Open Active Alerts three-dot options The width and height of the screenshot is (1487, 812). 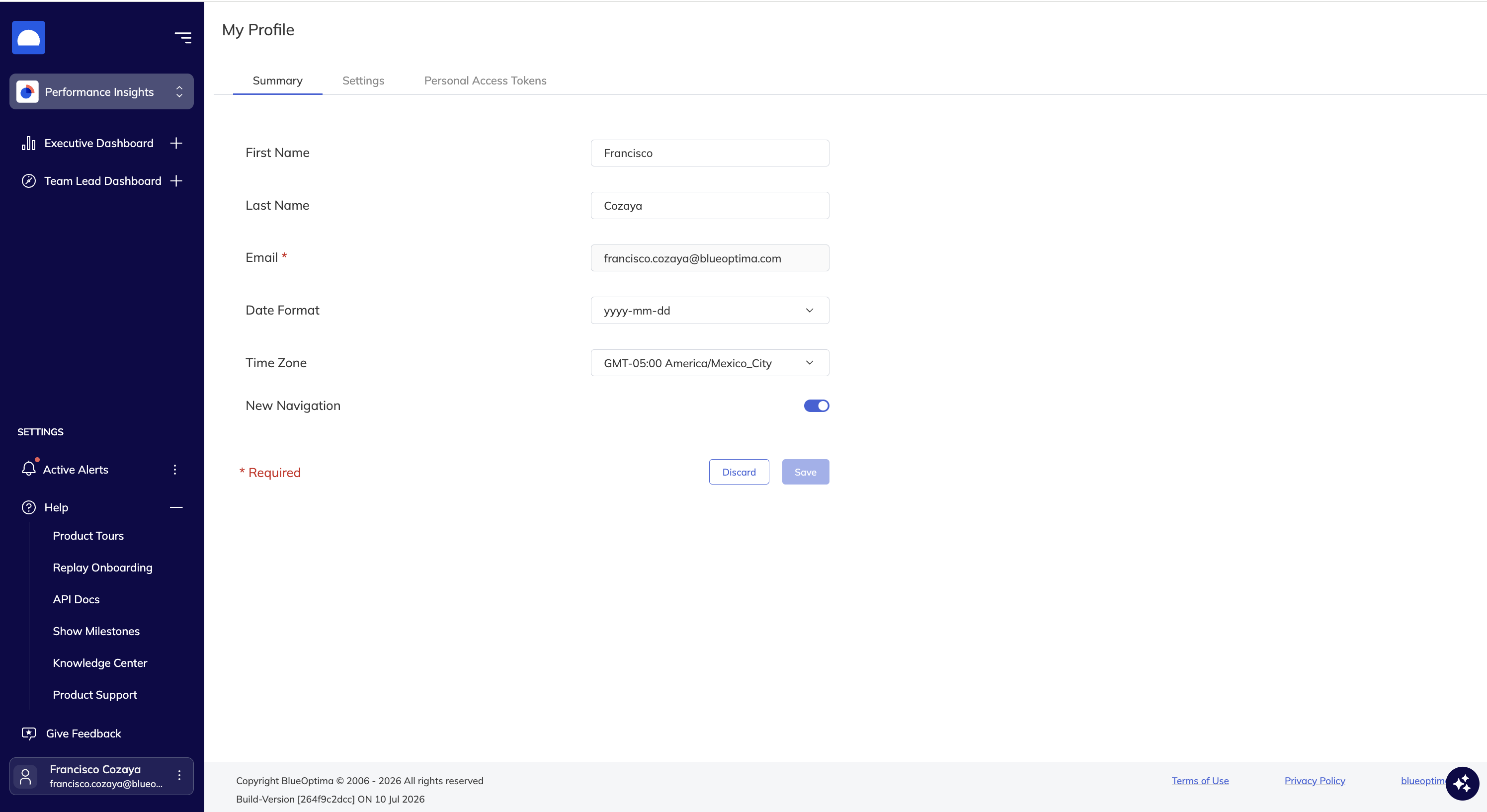175,470
